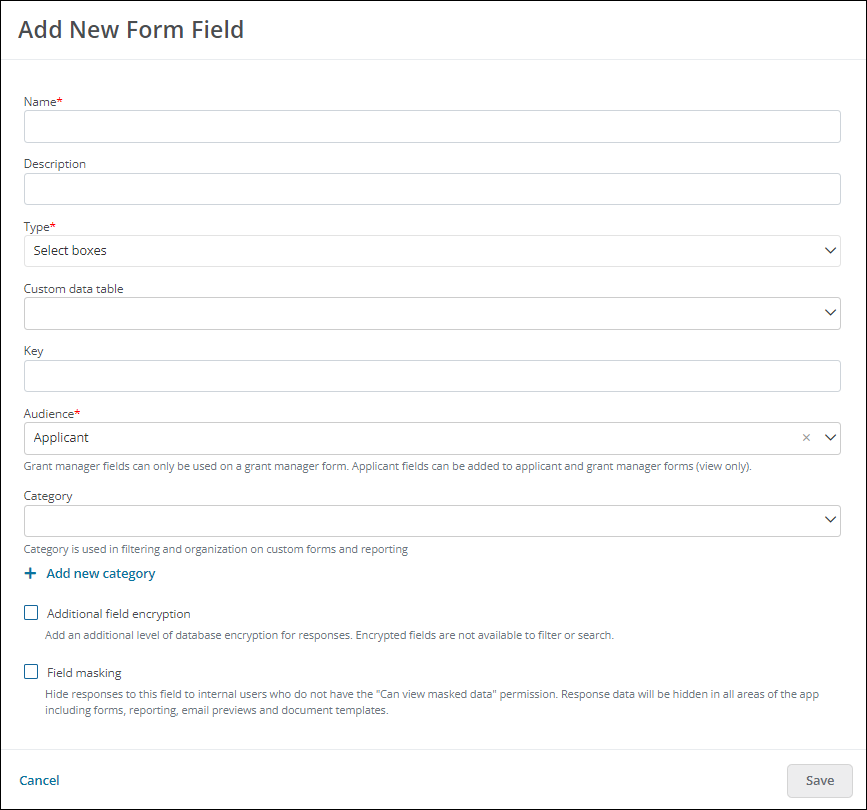The image size is (867, 810).
Task: Click the Cancel link
Action: [x=39, y=780]
